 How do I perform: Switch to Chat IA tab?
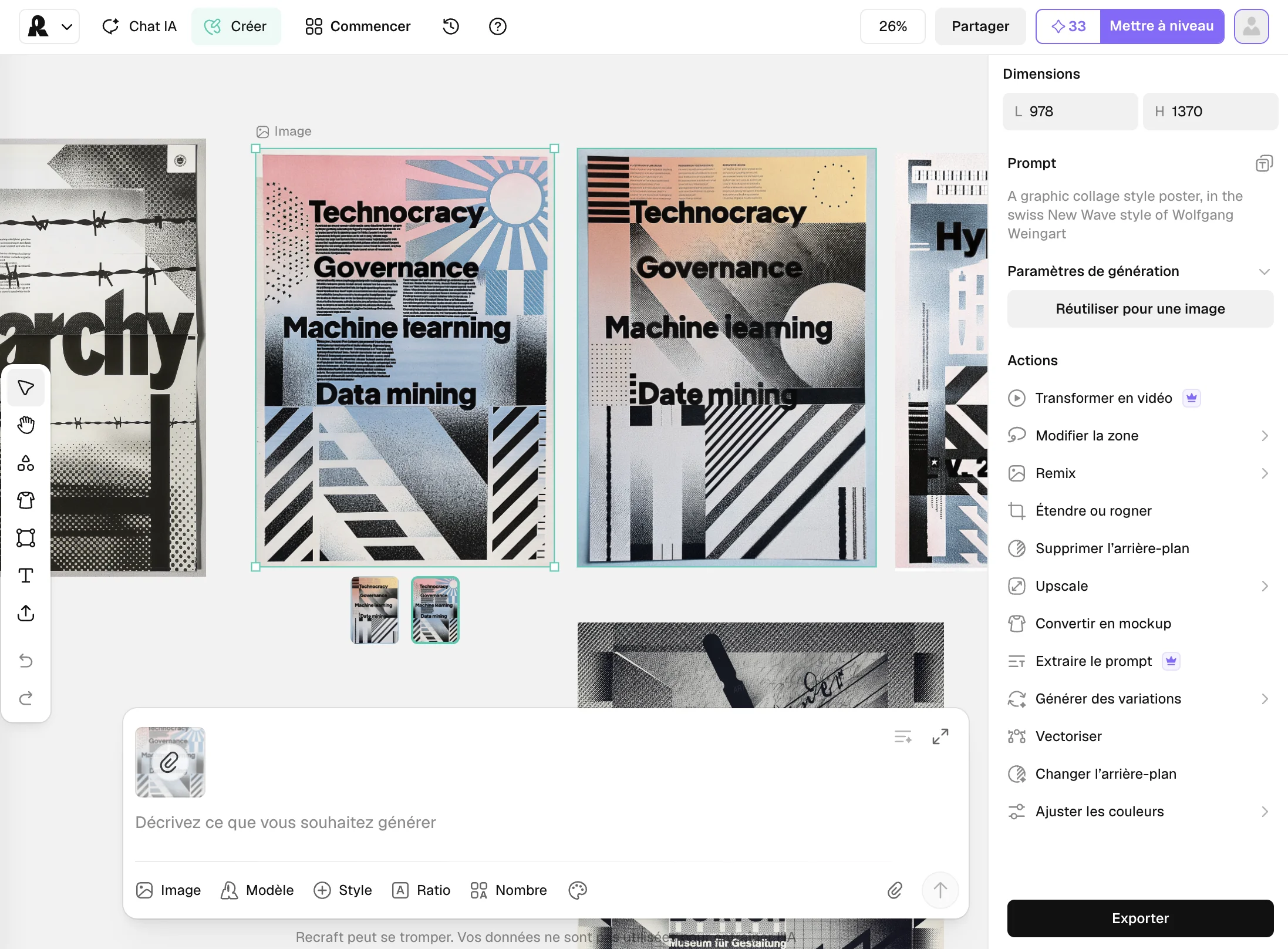pos(139,26)
